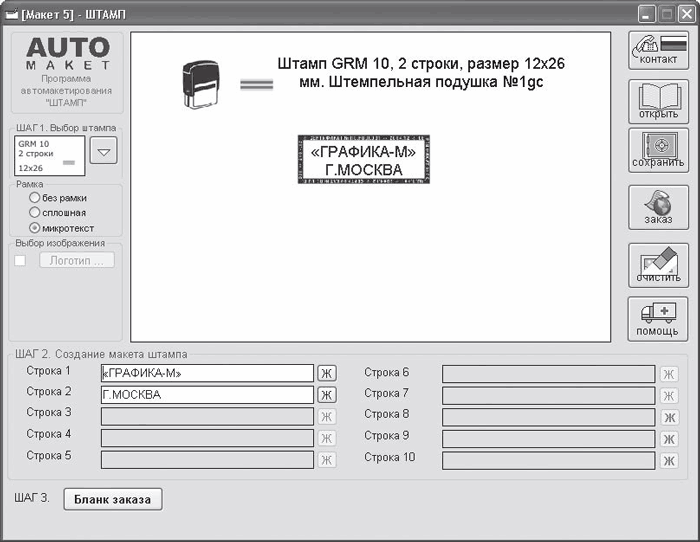Viewport: 700px width, 542px height.
Task: Toggle bold Ж for Строка 4
Action: pos(327,438)
